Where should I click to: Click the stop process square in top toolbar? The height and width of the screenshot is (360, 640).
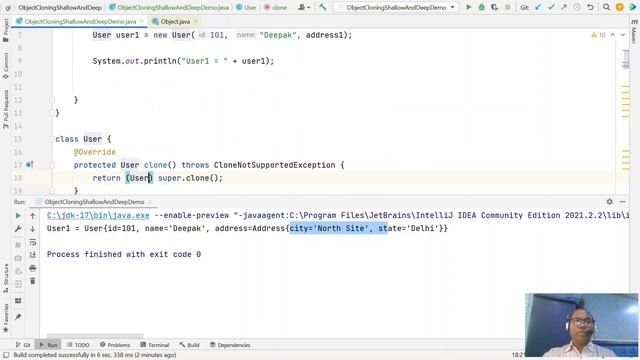coord(507,7)
